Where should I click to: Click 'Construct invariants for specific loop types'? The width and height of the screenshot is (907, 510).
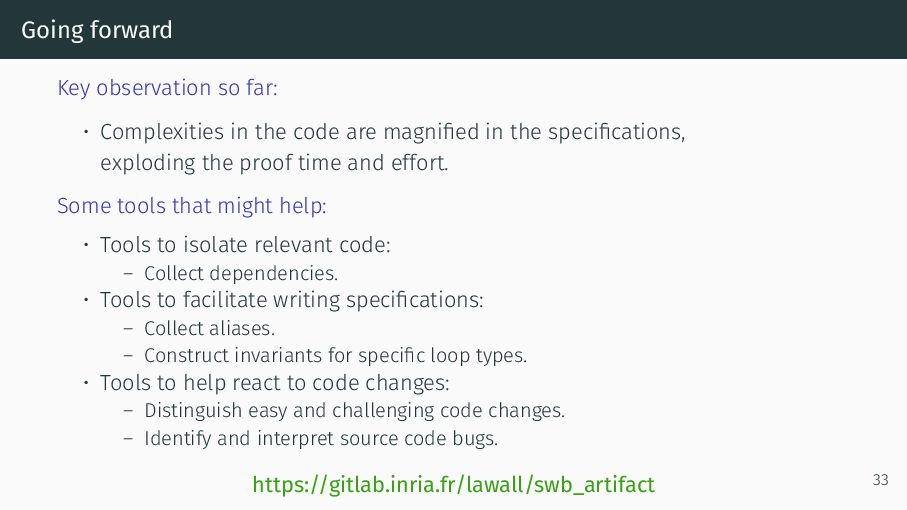tap(335, 355)
